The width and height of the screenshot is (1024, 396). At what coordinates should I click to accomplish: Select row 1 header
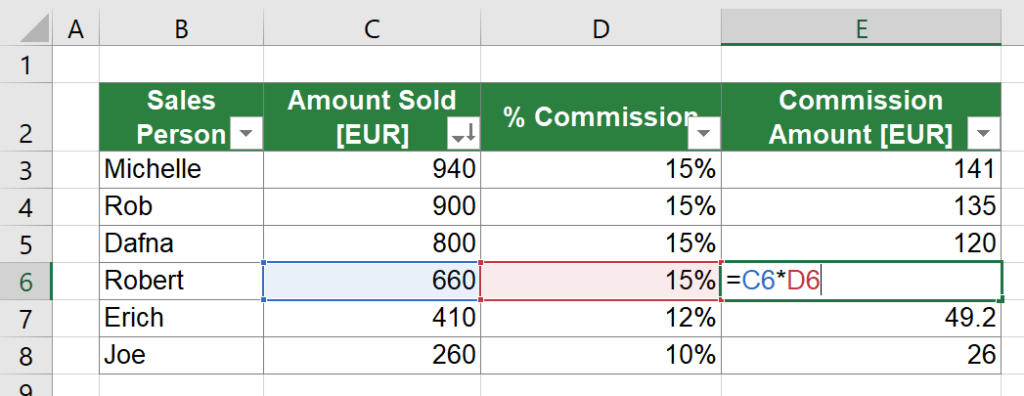pos(26,65)
